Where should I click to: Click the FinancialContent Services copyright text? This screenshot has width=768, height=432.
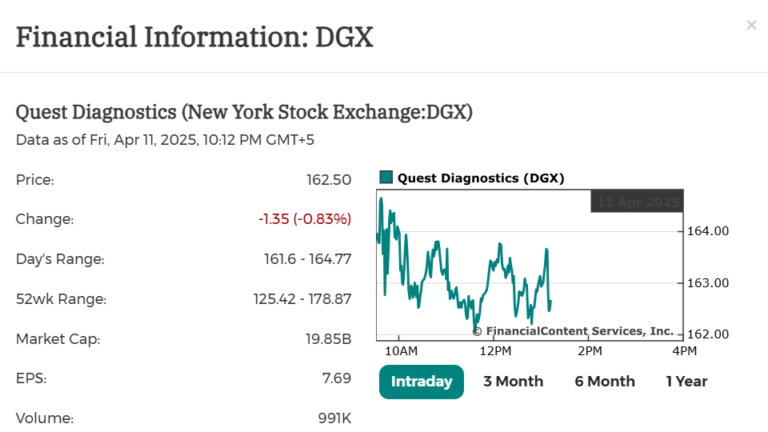coord(572,331)
